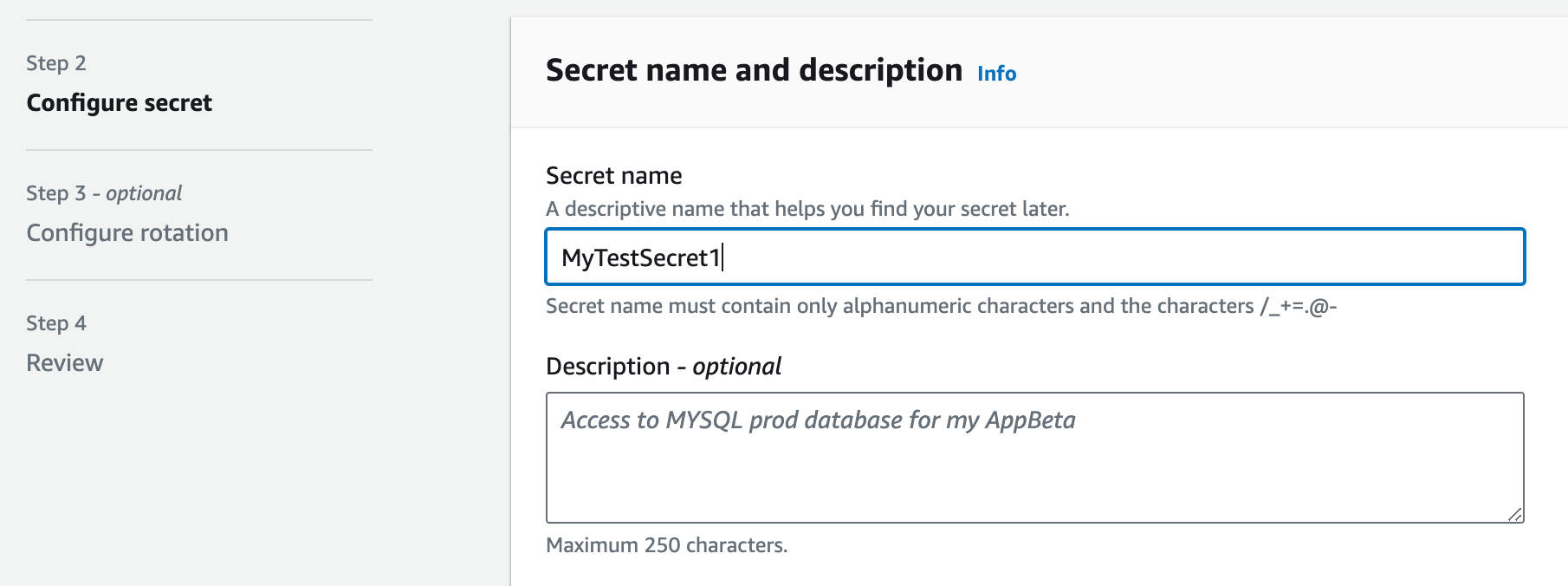Click the divider line above Step 3

pos(199,150)
